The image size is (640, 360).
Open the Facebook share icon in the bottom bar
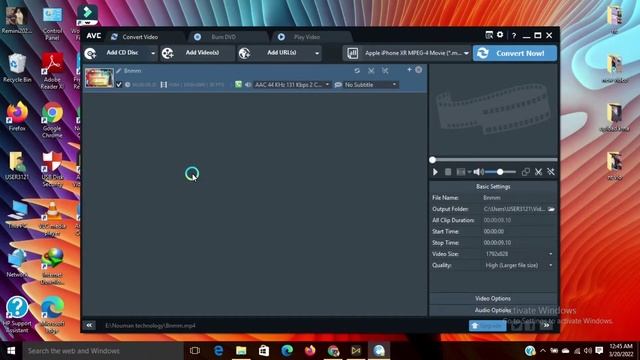tap(530, 326)
